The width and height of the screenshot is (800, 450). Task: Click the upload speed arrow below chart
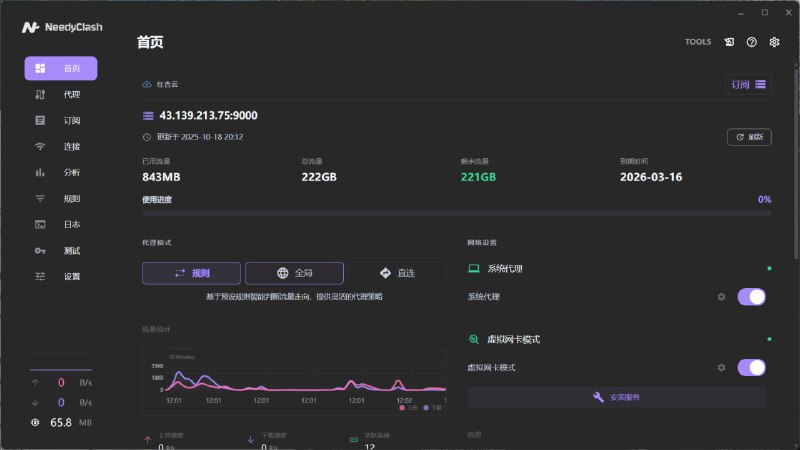coord(147,440)
